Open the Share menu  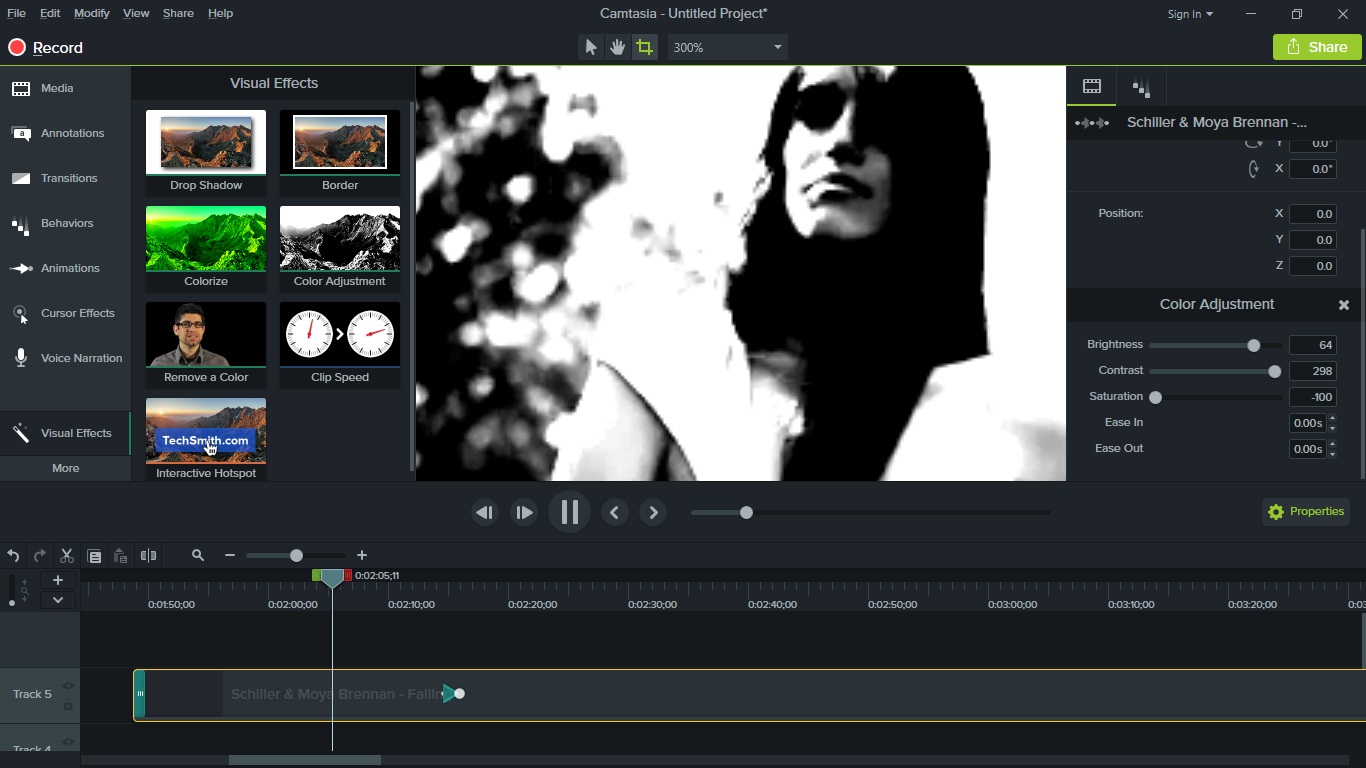coord(178,13)
